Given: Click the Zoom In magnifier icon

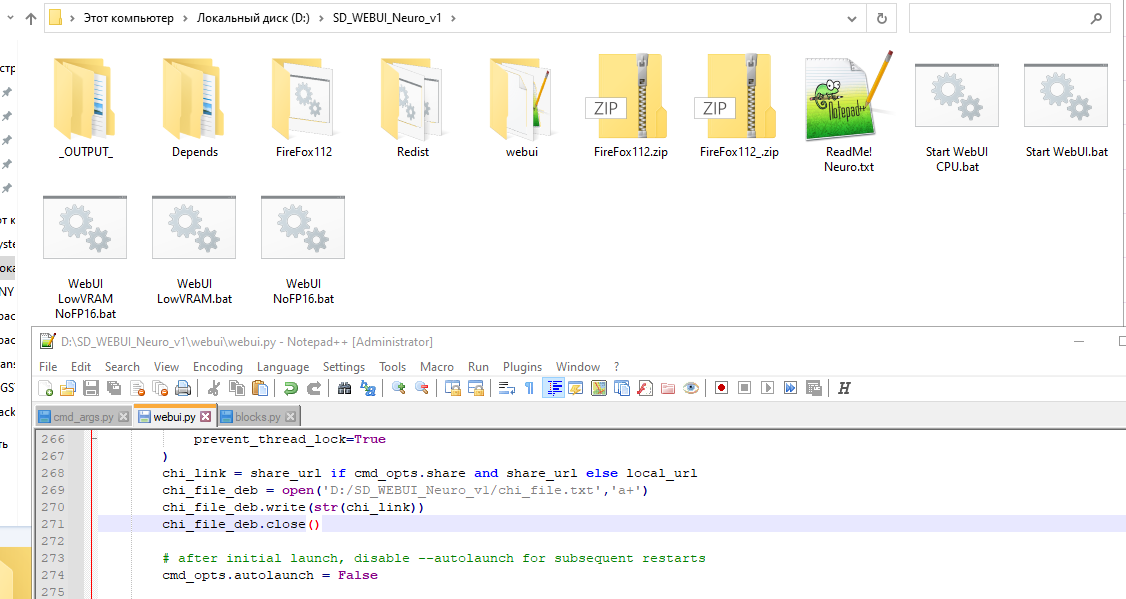Looking at the screenshot, I should click(x=398, y=388).
